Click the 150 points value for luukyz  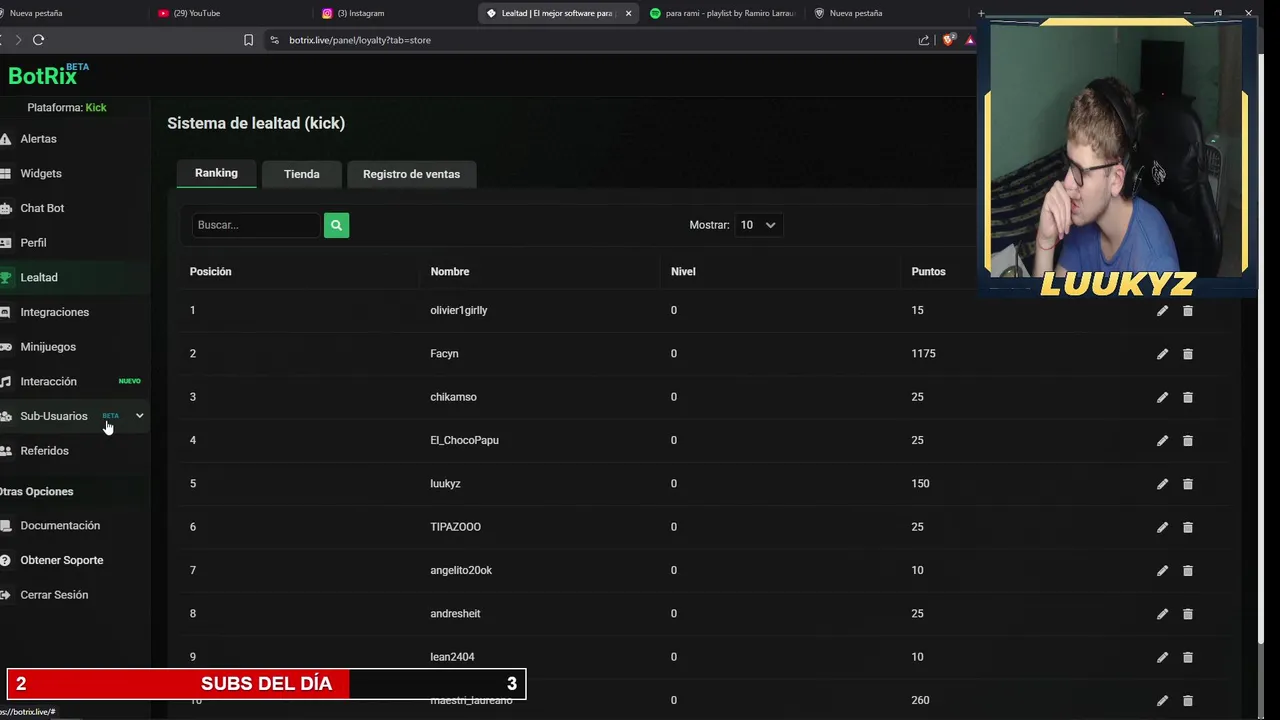click(920, 484)
